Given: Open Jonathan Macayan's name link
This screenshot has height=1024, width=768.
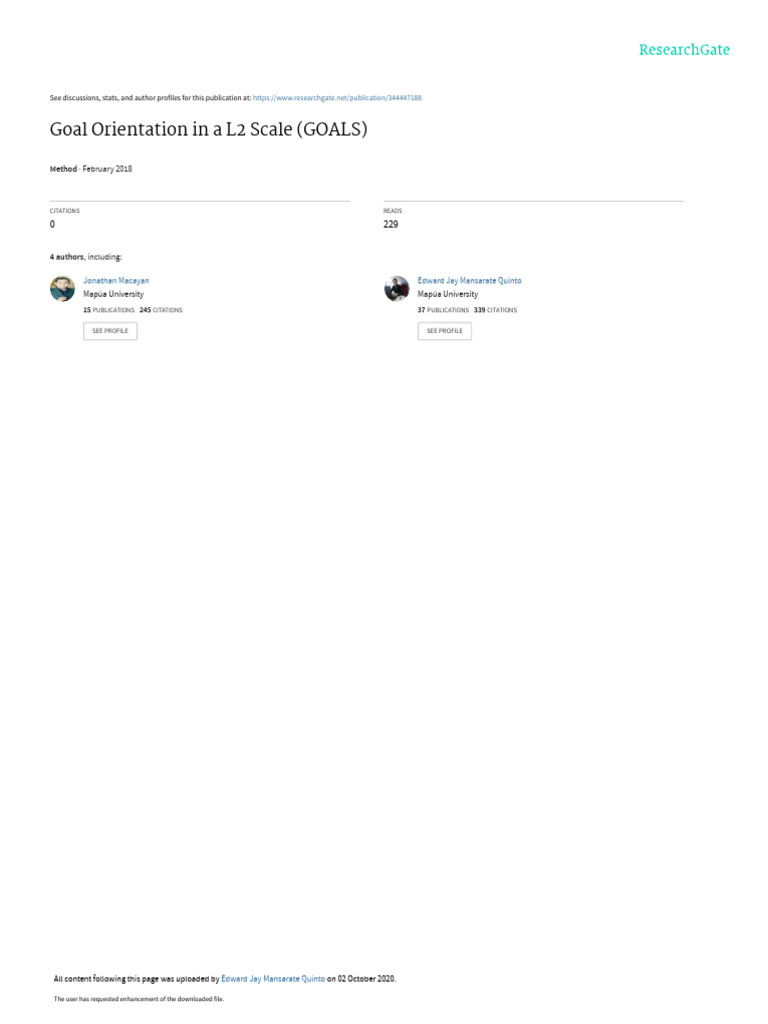Looking at the screenshot, I should click(x=116, y=280).
